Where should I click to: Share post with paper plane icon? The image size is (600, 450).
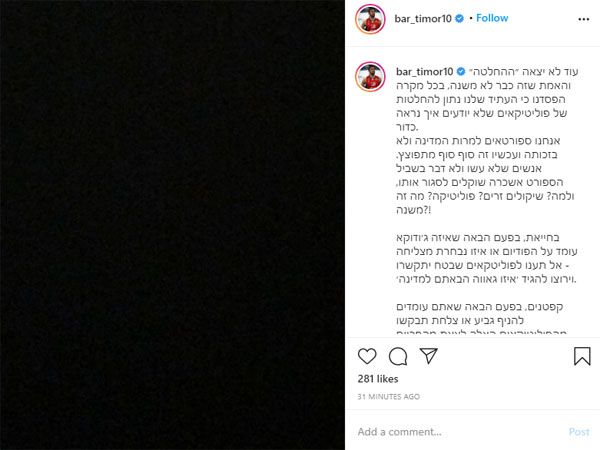point(429,356)
